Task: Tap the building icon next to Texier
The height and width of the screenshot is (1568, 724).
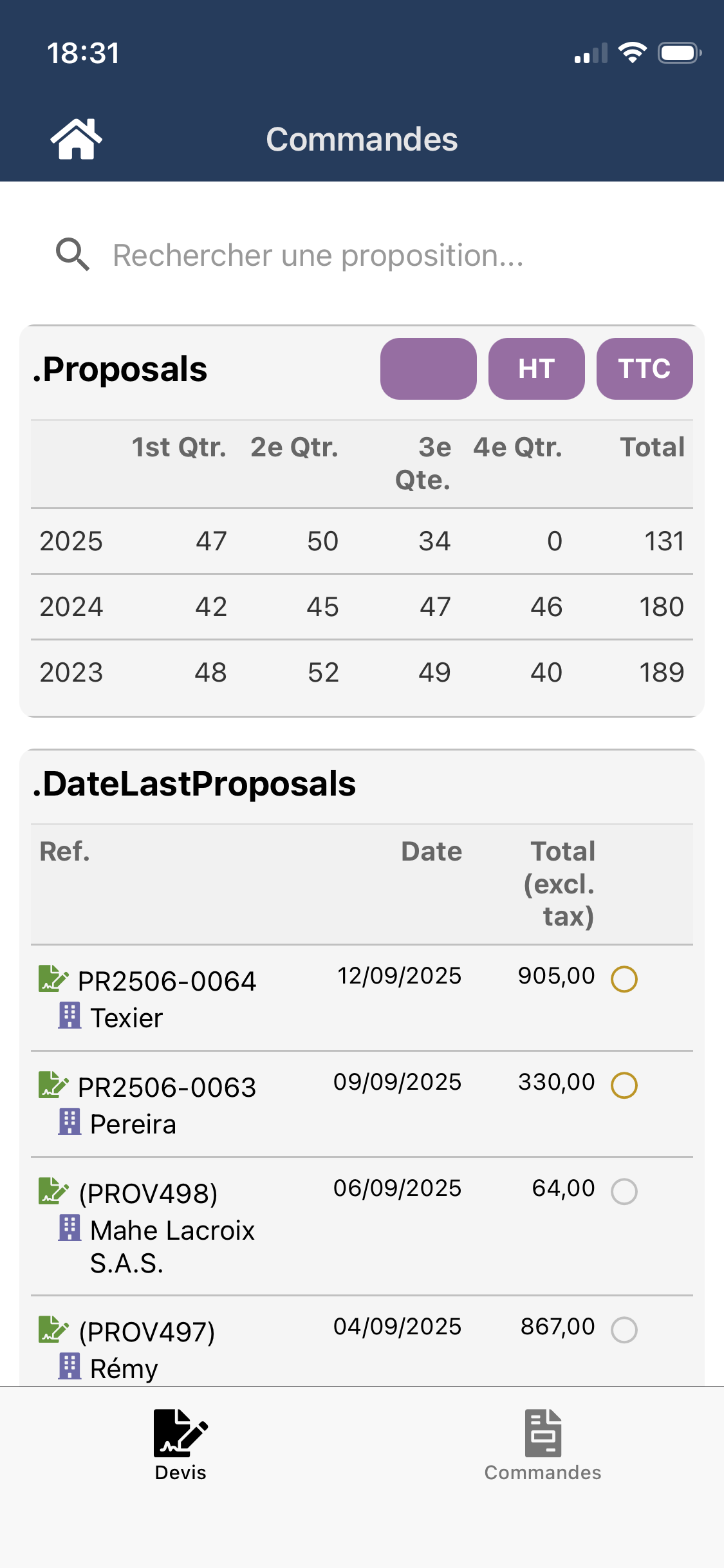Action: coord(70,1016)
